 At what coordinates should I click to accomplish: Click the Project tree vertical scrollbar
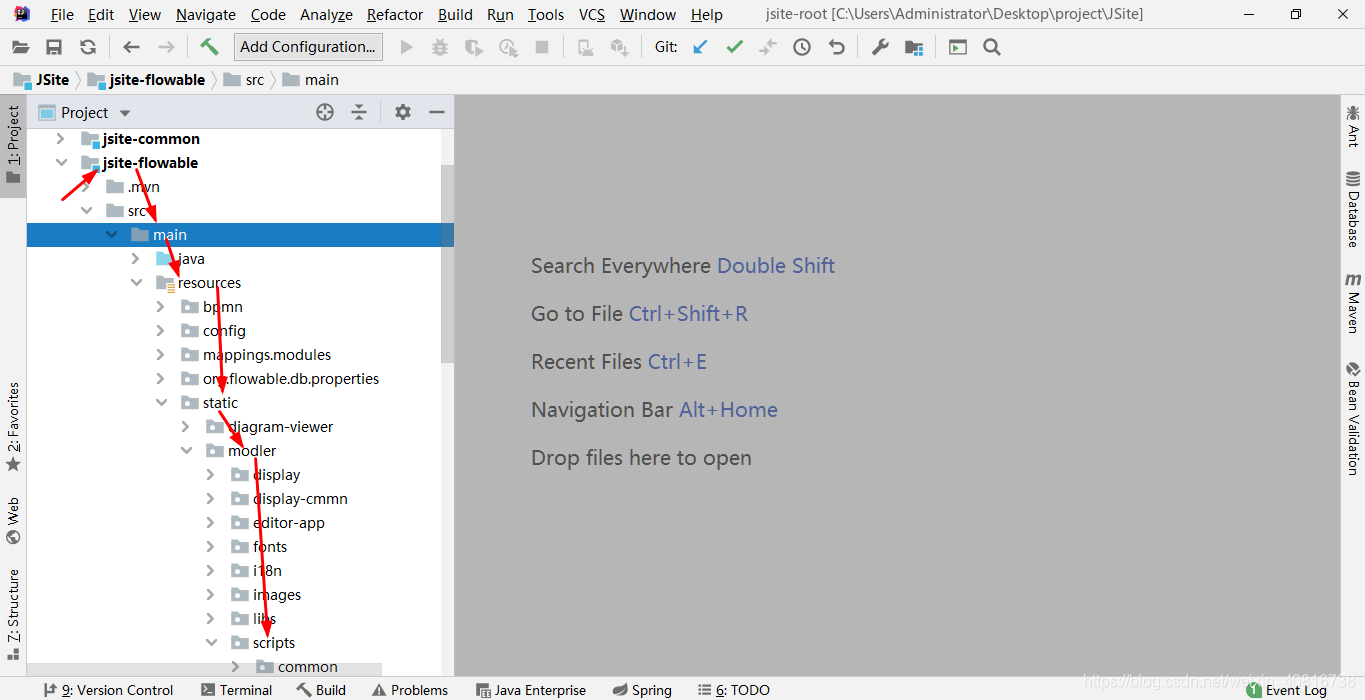(x=447, y=263)
